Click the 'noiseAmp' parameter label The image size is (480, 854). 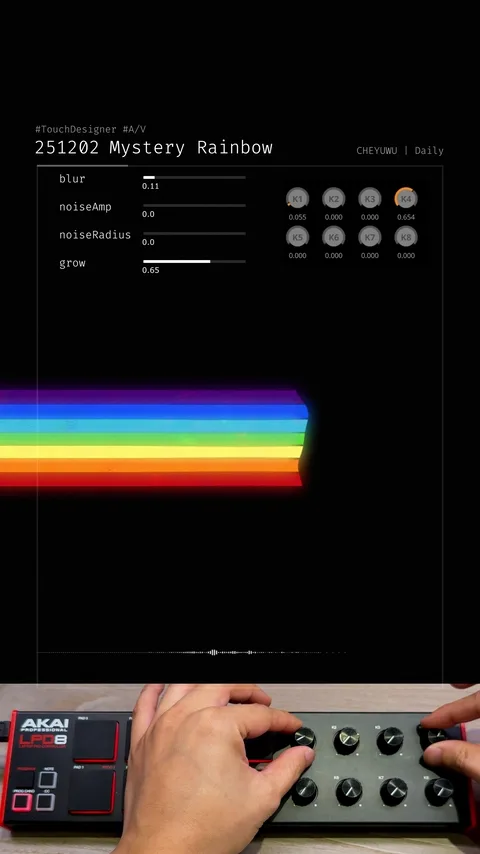point(85,207)
